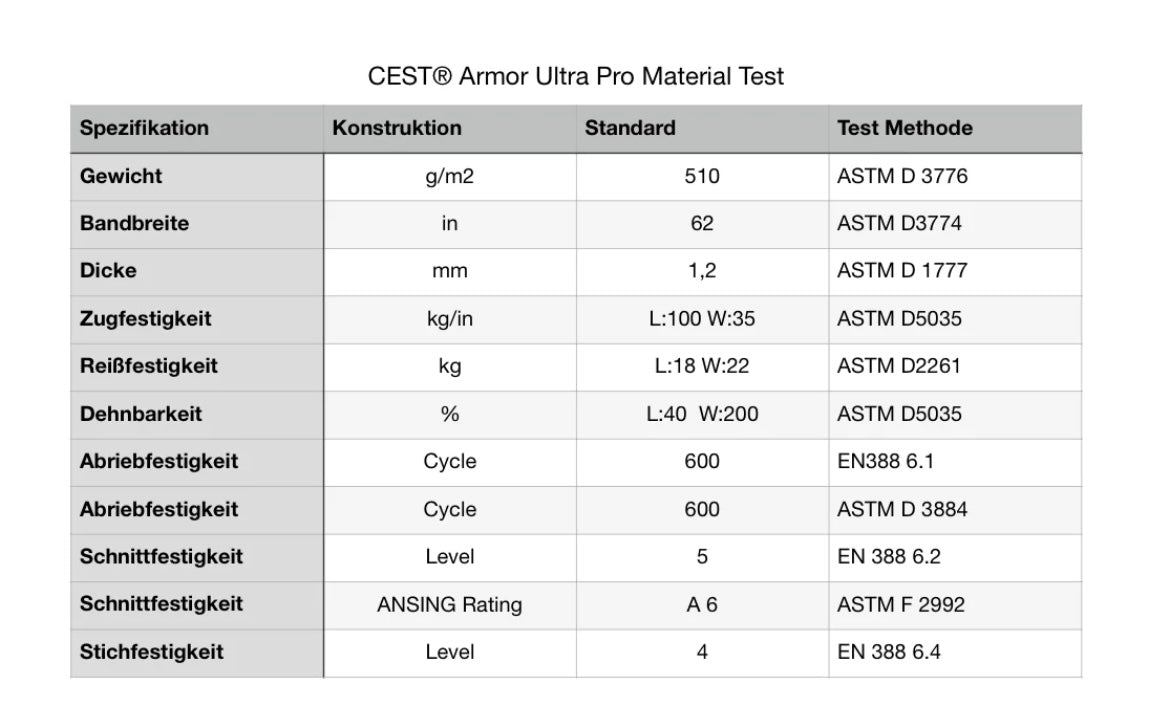Click the table title CEST® Armor Ultra Pro
The width and height of the screenshot is (1169, 717).
tap(576, 76)
